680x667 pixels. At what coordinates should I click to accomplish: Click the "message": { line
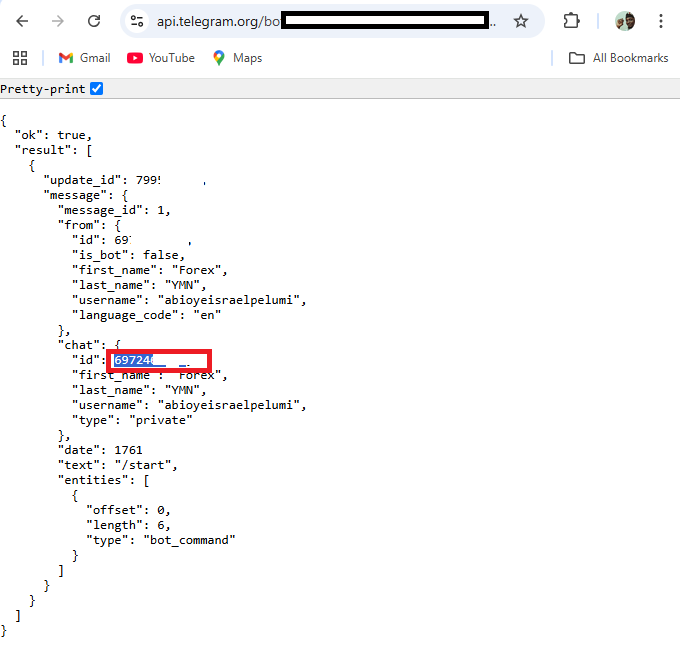tap(86, 195)
